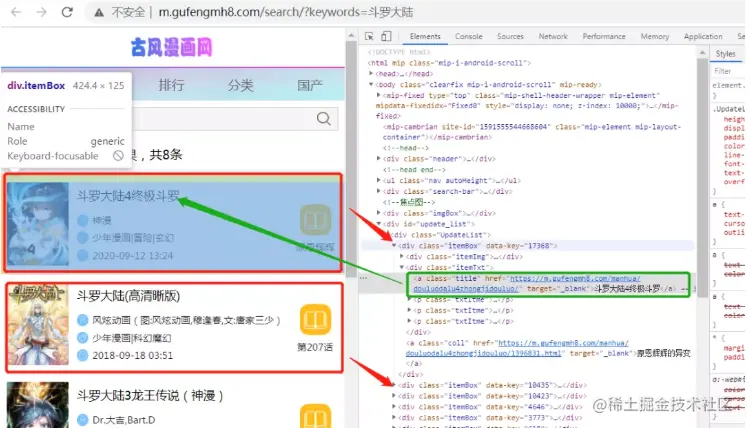Collapse the body clearfix element node
Viewport: 747px width, 428px height.
tap(371, 84)
